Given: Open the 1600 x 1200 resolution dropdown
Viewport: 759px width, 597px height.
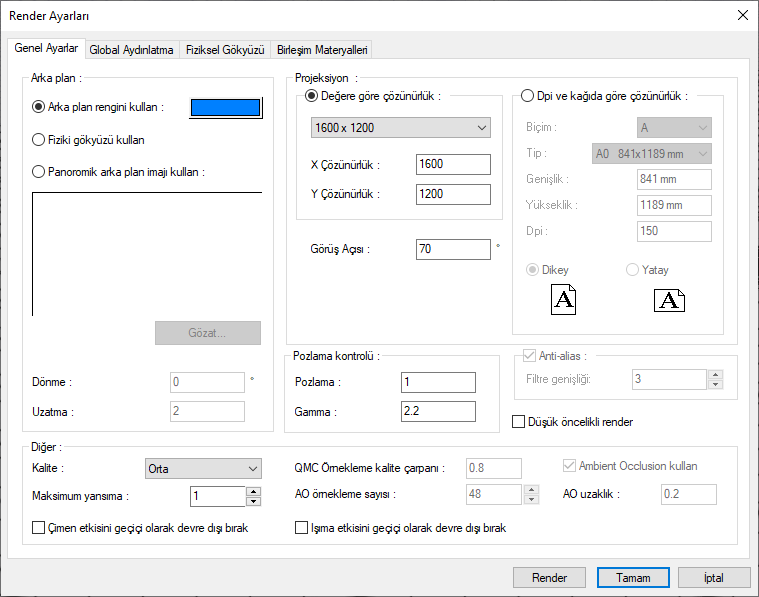Looking at the screenshot, I should pos(400,128).
